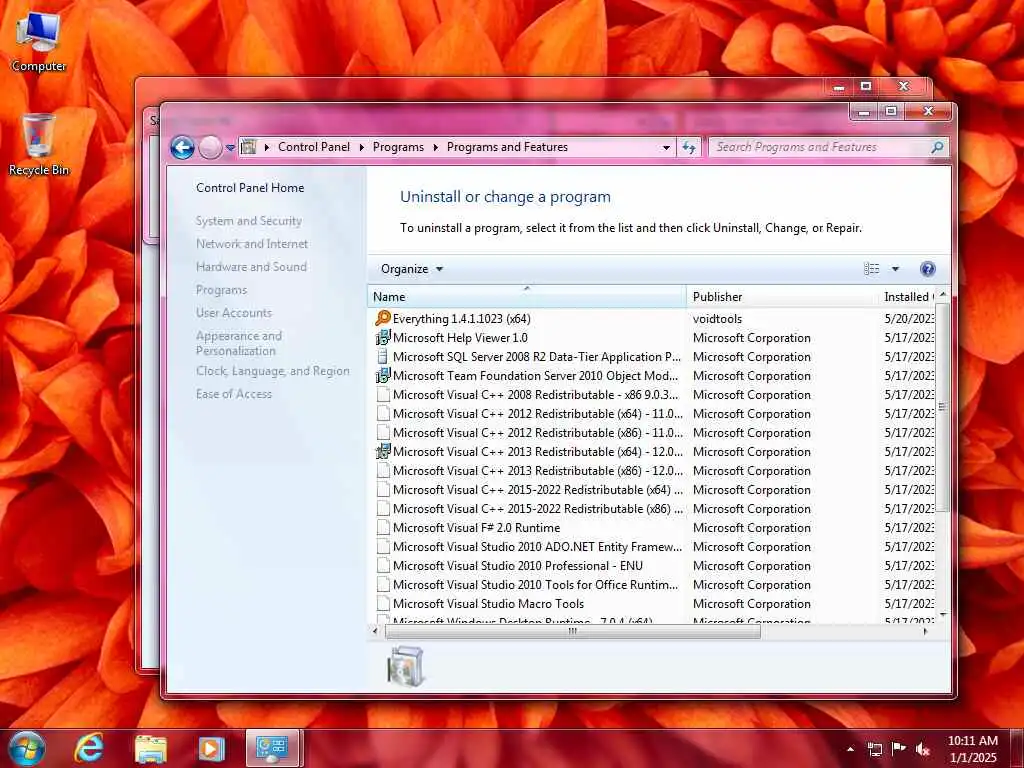1024x768 pixels.
Task: Select Microsoft Visual Studio Macro Tools row
Action: click(x=655, y=603)
